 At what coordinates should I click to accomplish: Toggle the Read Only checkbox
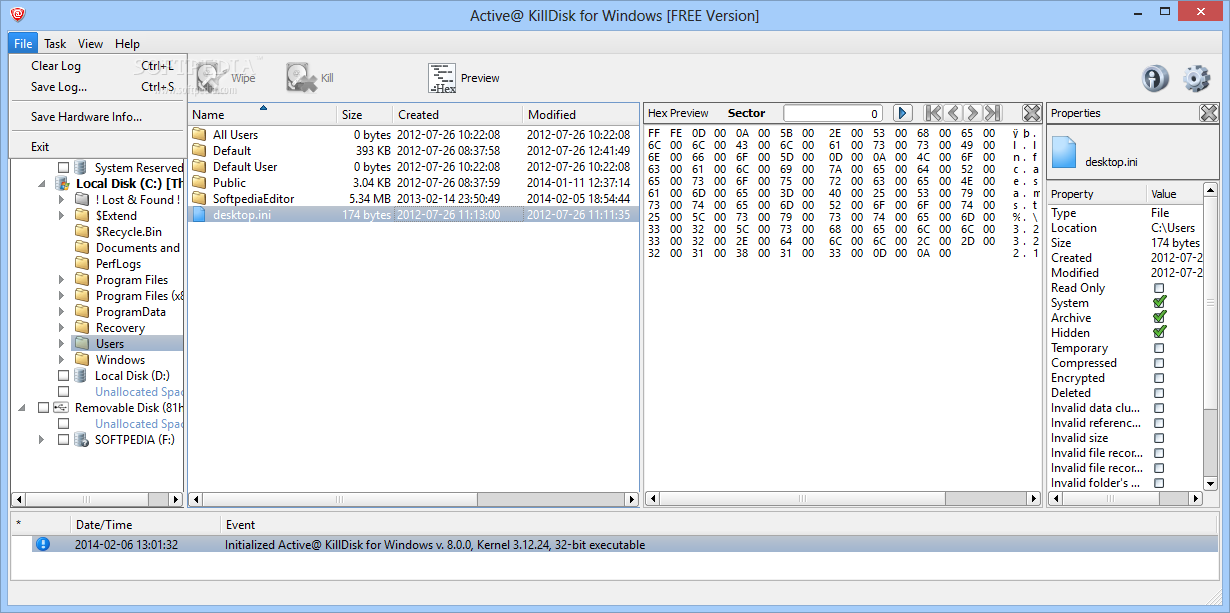point(1159,288)
